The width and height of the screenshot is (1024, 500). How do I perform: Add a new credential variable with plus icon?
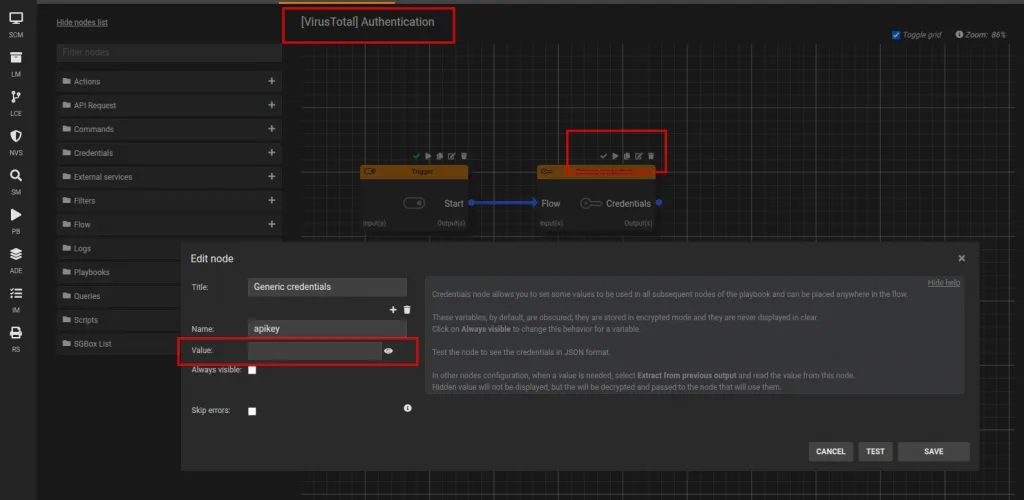[393, 309]
